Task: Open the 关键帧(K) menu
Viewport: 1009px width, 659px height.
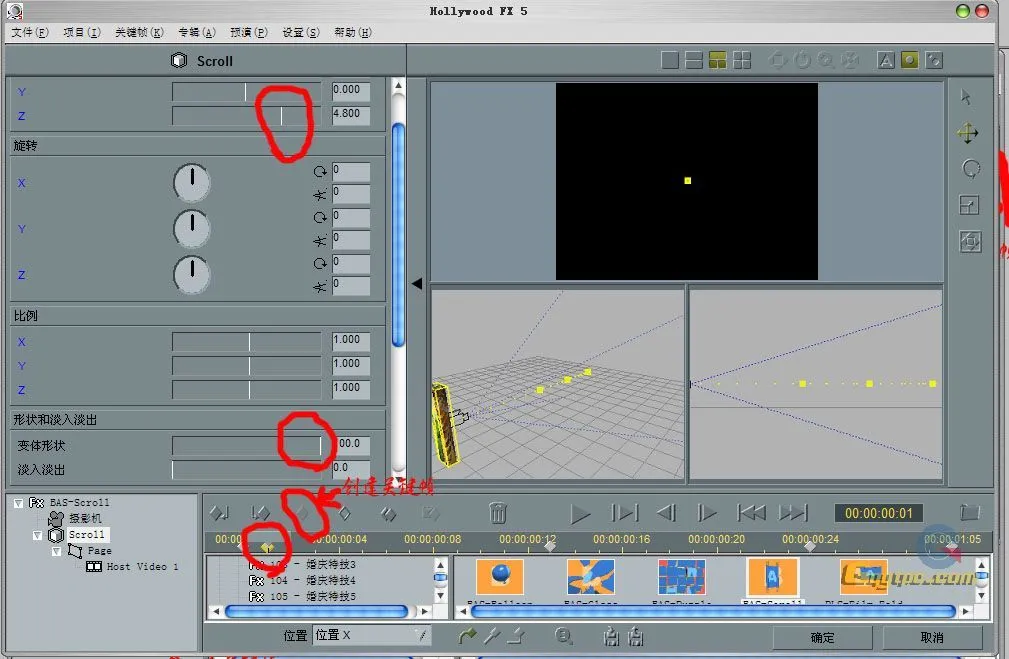Action: coord(139,32)
